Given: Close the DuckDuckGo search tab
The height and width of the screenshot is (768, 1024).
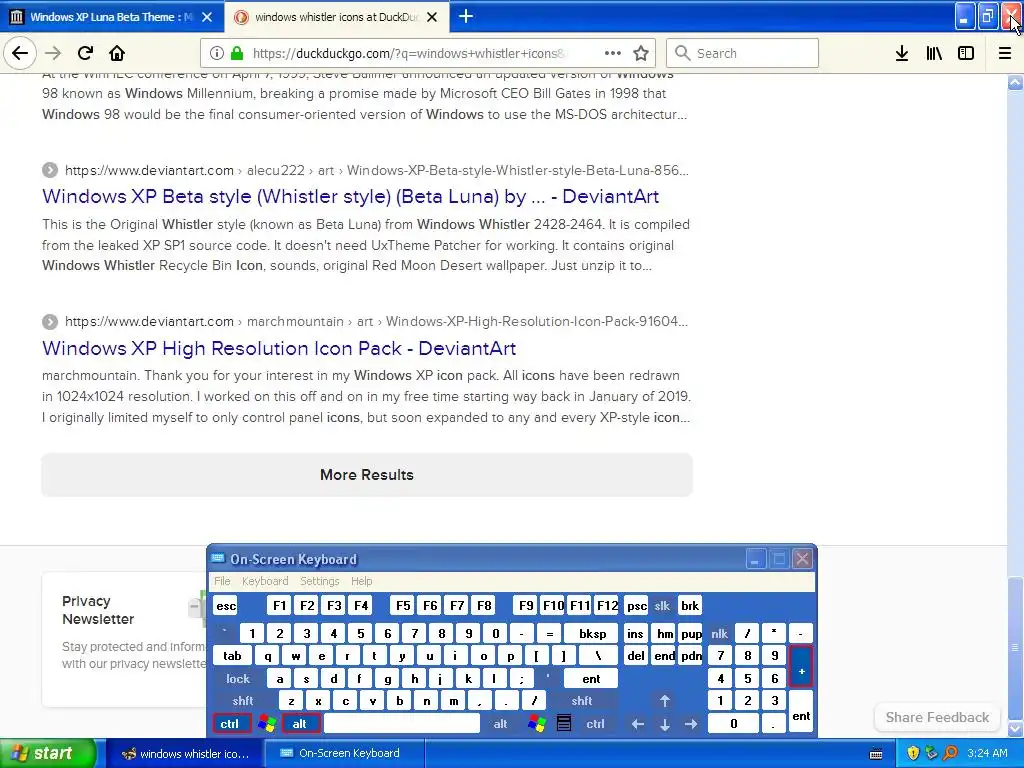Looking at the screenshot, I should click(x=432, y=17).
